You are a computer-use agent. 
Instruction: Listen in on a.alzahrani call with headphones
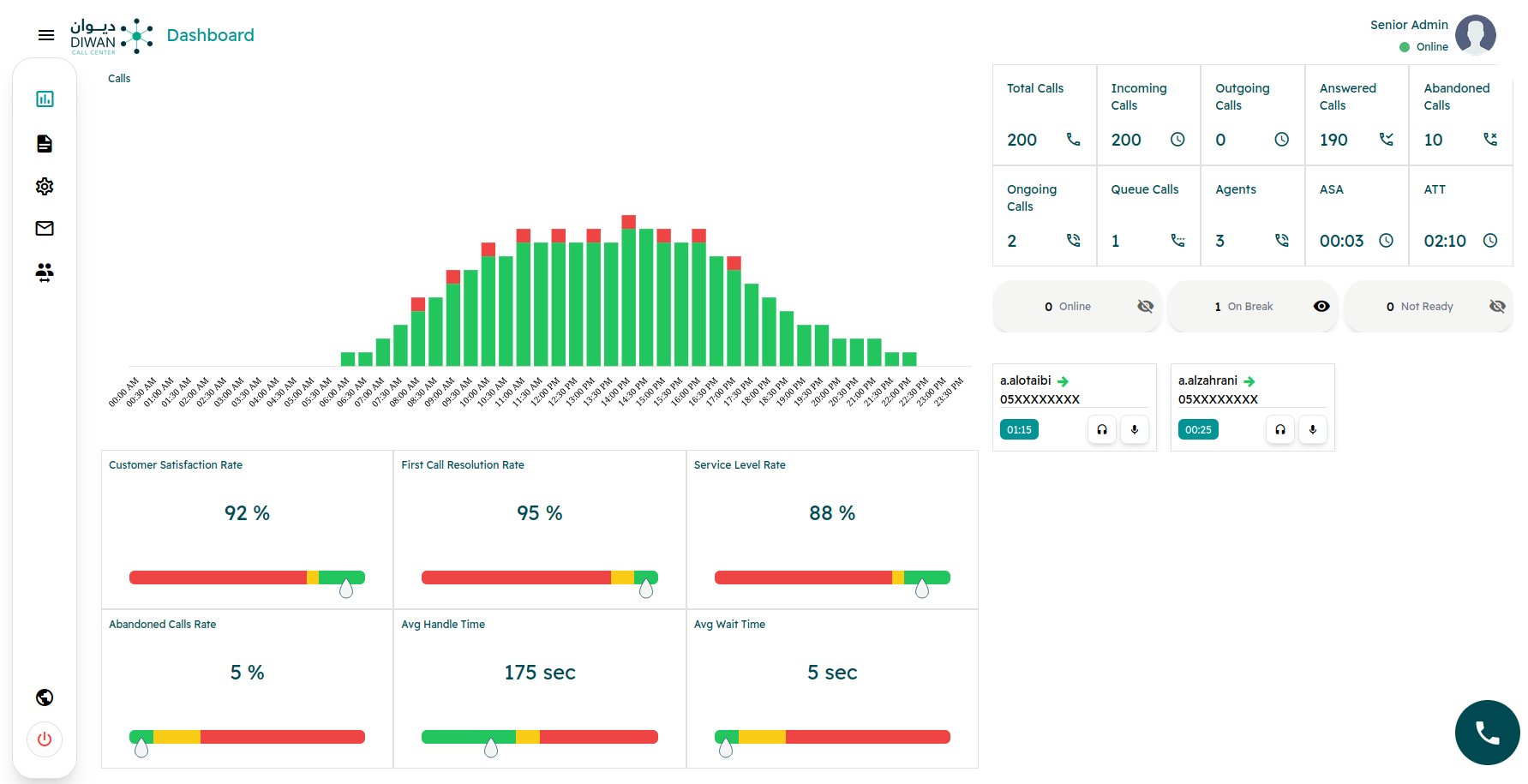coord(1280,429)
